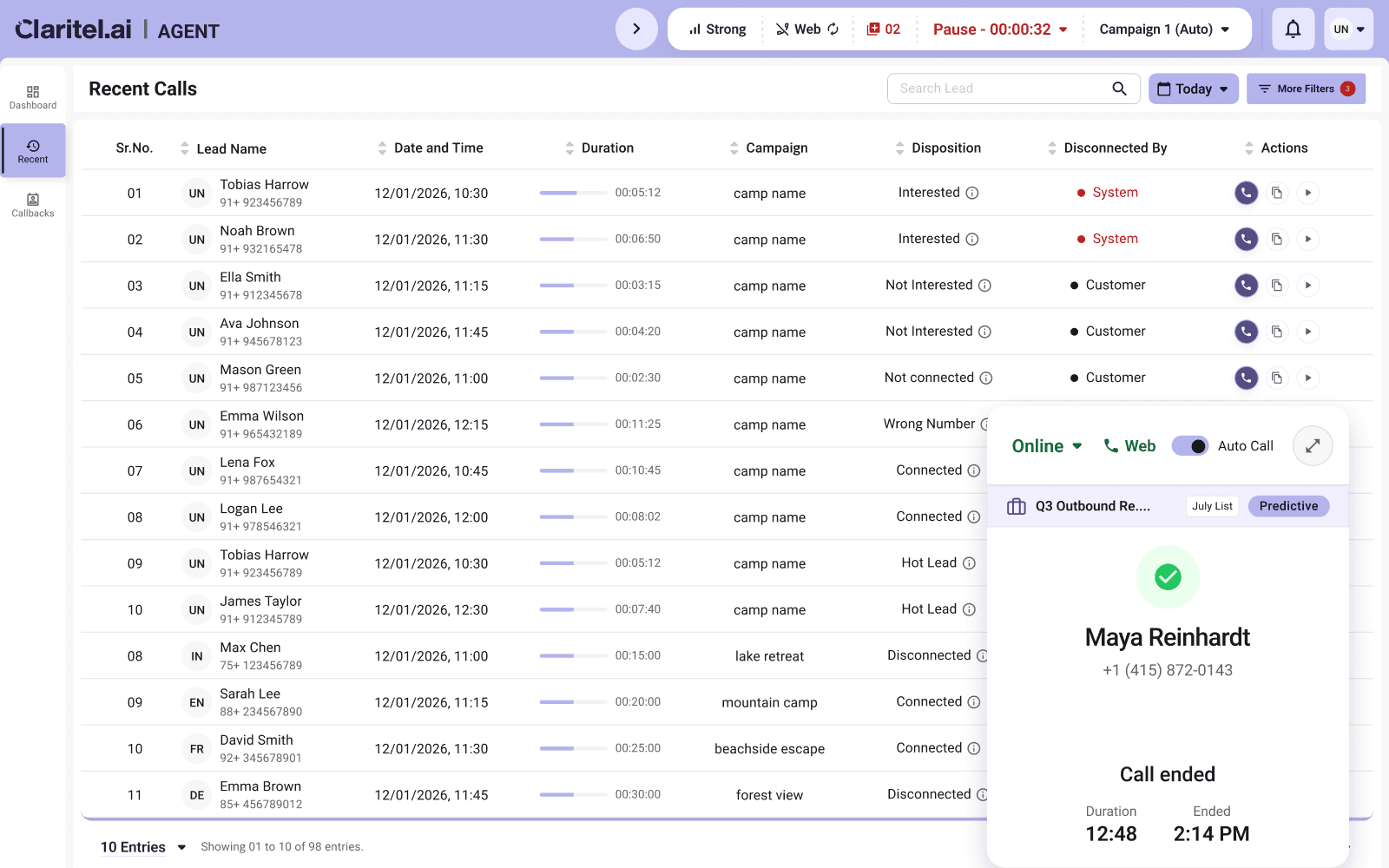Open the notifications bell
This screenshot has height=868, width=1389.
pos(1293,30)
